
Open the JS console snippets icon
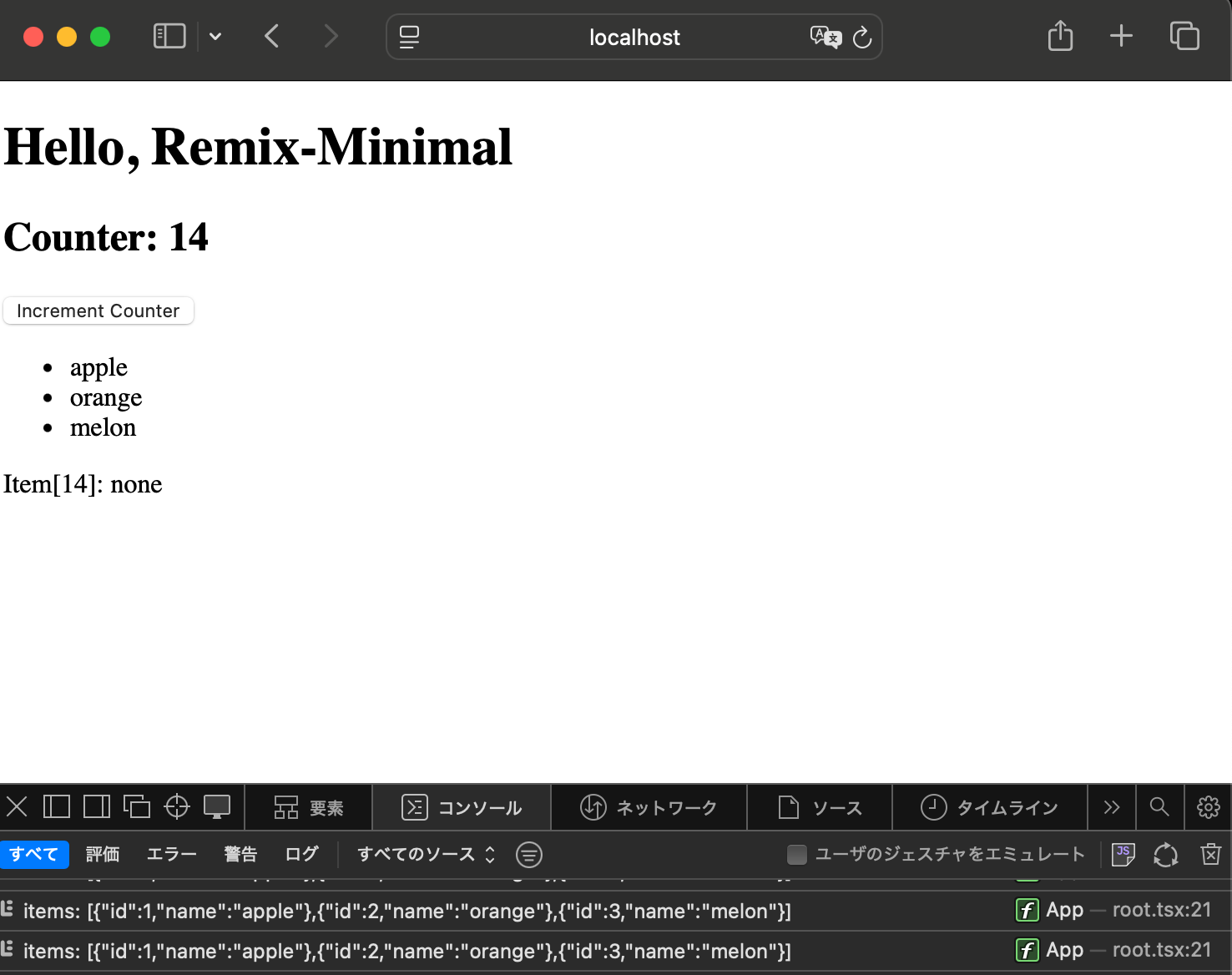click(x=1123, y=854)
